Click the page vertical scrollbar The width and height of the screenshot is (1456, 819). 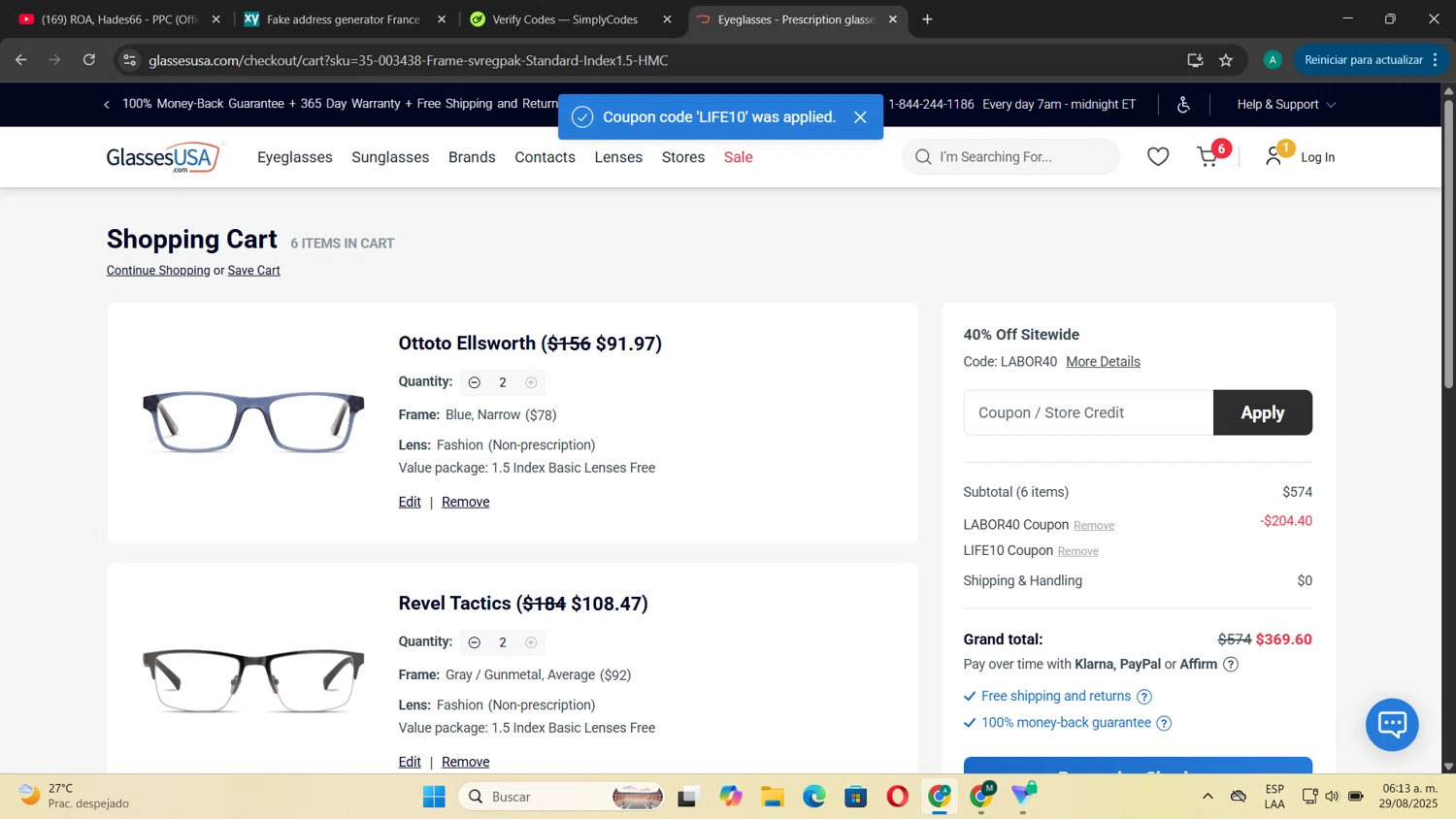1448,243
